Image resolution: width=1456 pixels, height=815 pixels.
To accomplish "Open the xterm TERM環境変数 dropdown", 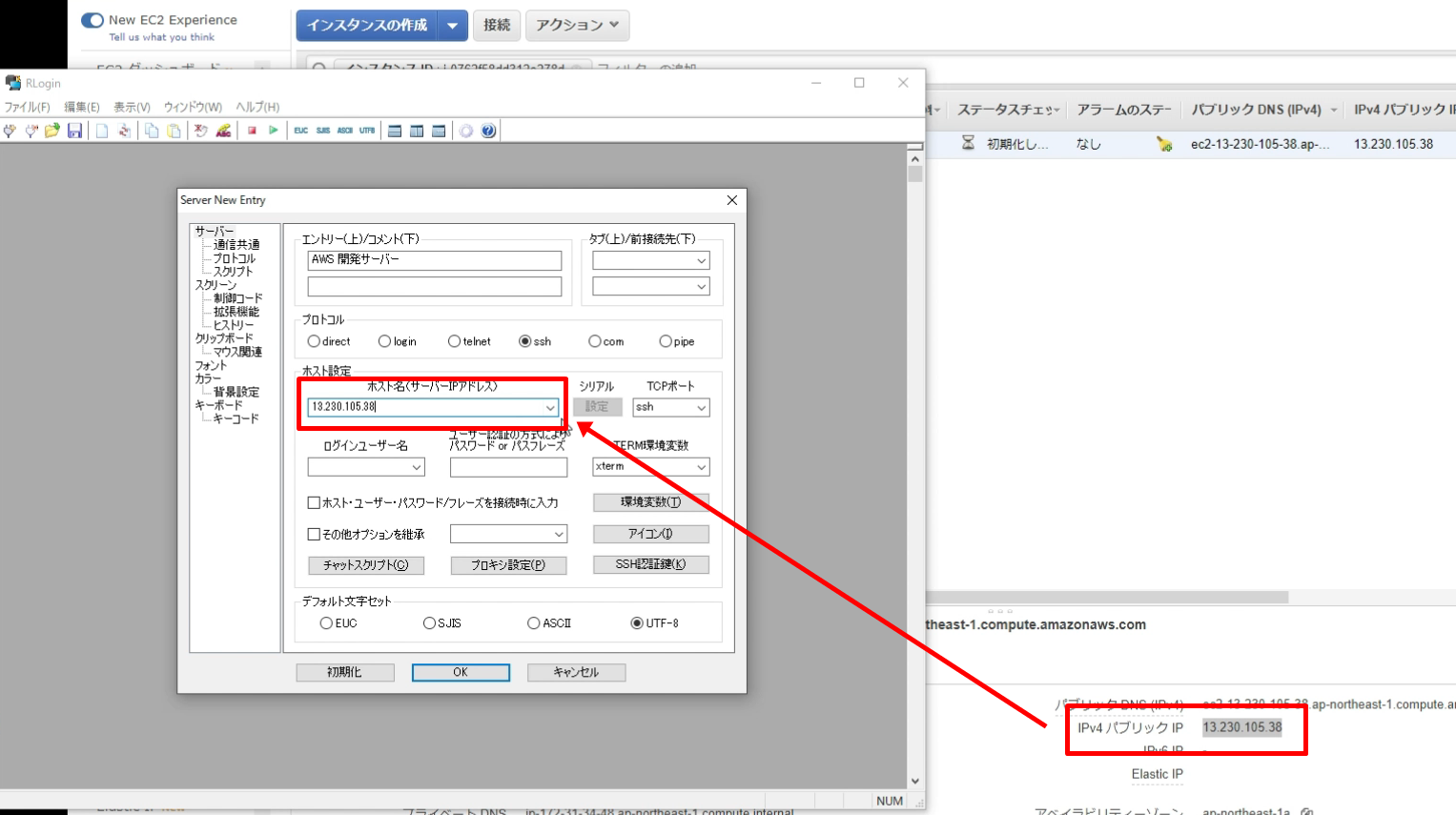I will [701, 467].
